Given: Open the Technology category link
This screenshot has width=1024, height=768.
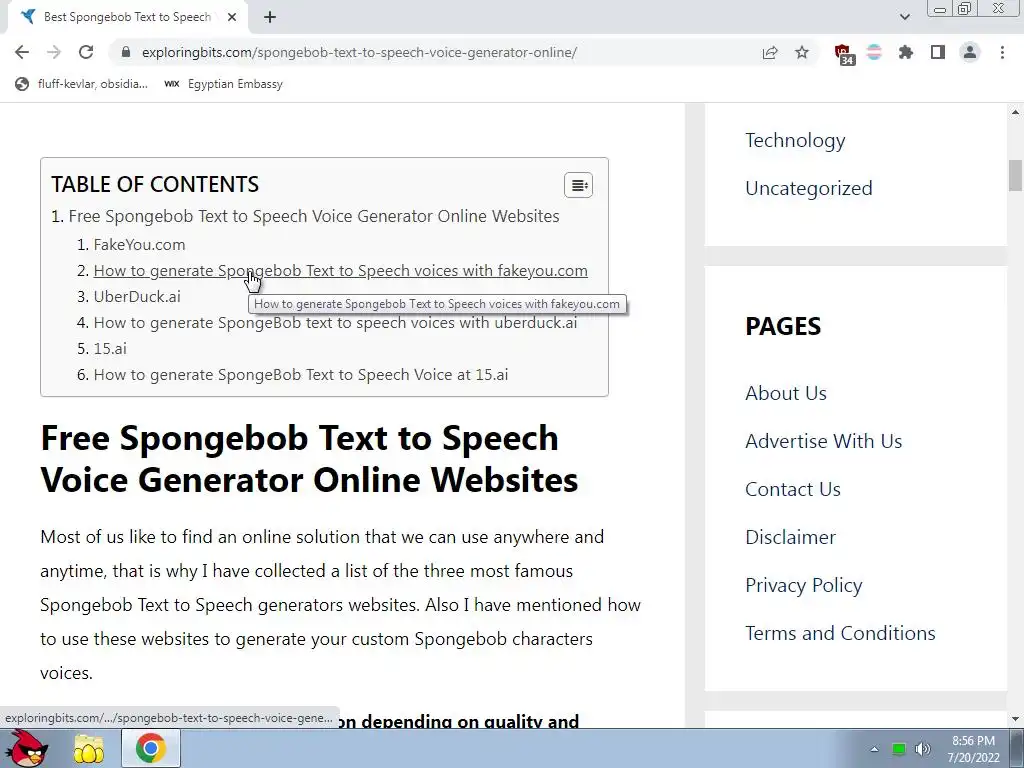Looking at the screenshot, I should (795, 140).
